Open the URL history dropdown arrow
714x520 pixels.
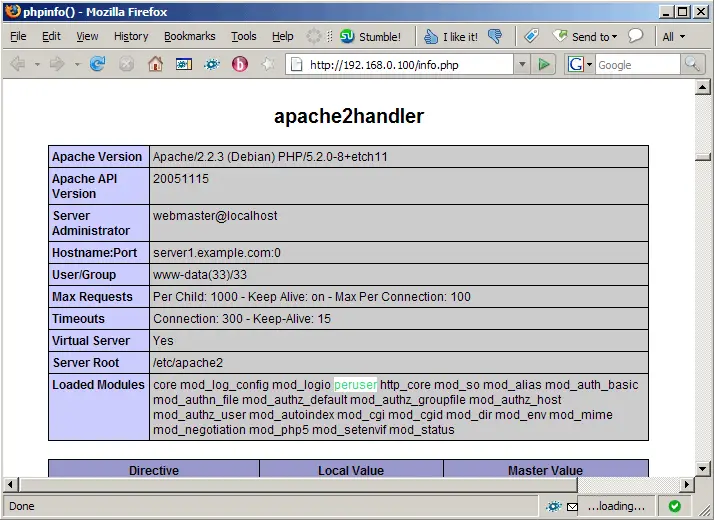[521, 64]
